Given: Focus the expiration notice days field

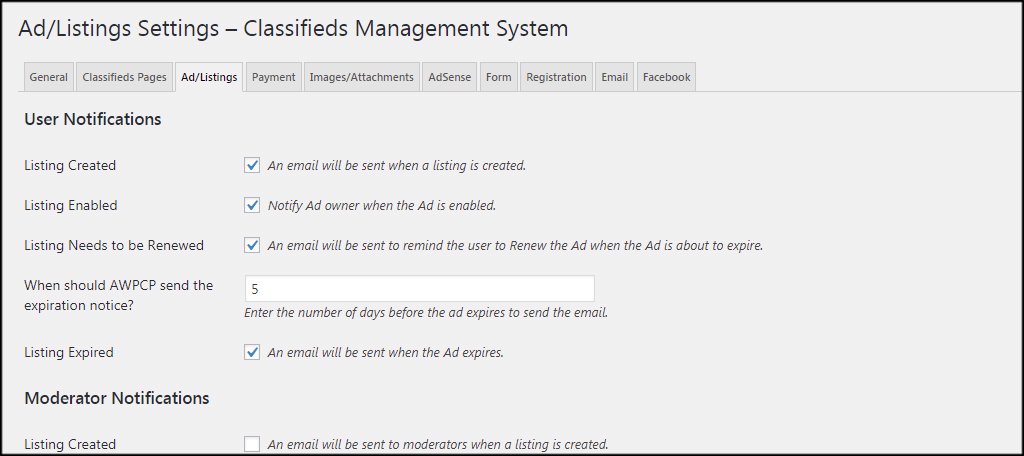Looking at the screenshot, I should click(419, 288).
